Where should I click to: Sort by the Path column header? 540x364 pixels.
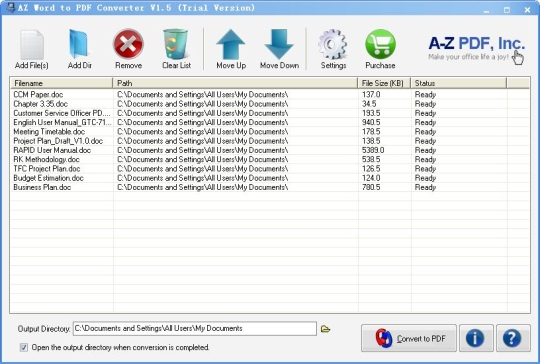tap(235, 83)
